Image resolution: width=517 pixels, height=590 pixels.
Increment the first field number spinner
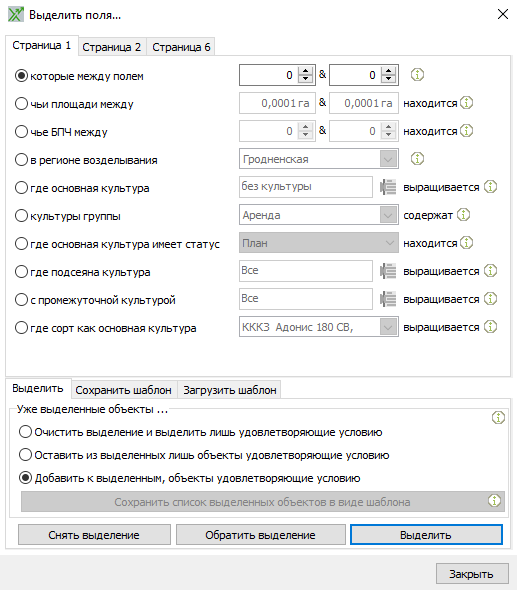tap(306, 71)
